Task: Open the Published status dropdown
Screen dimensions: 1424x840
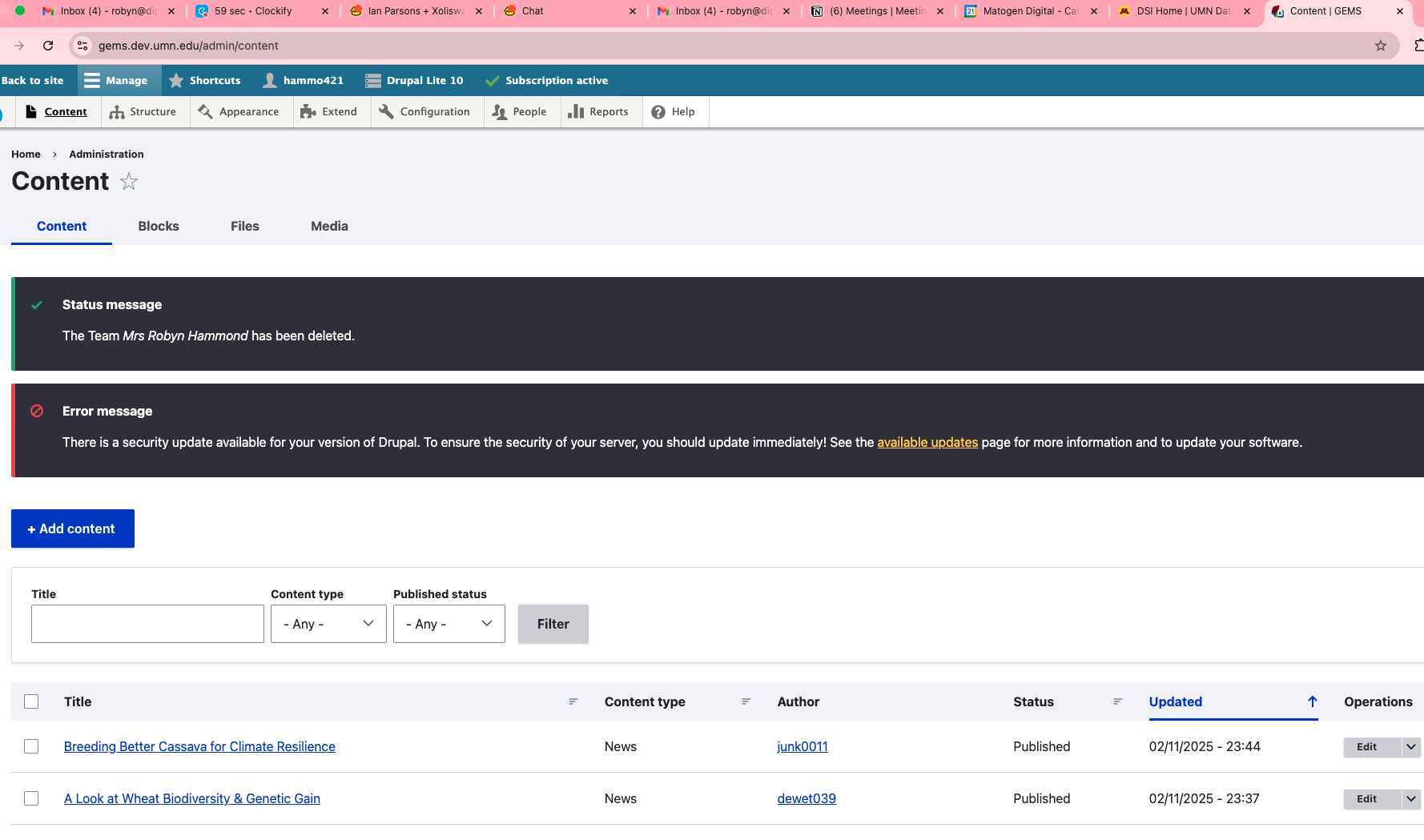Action: click(449, 624)
